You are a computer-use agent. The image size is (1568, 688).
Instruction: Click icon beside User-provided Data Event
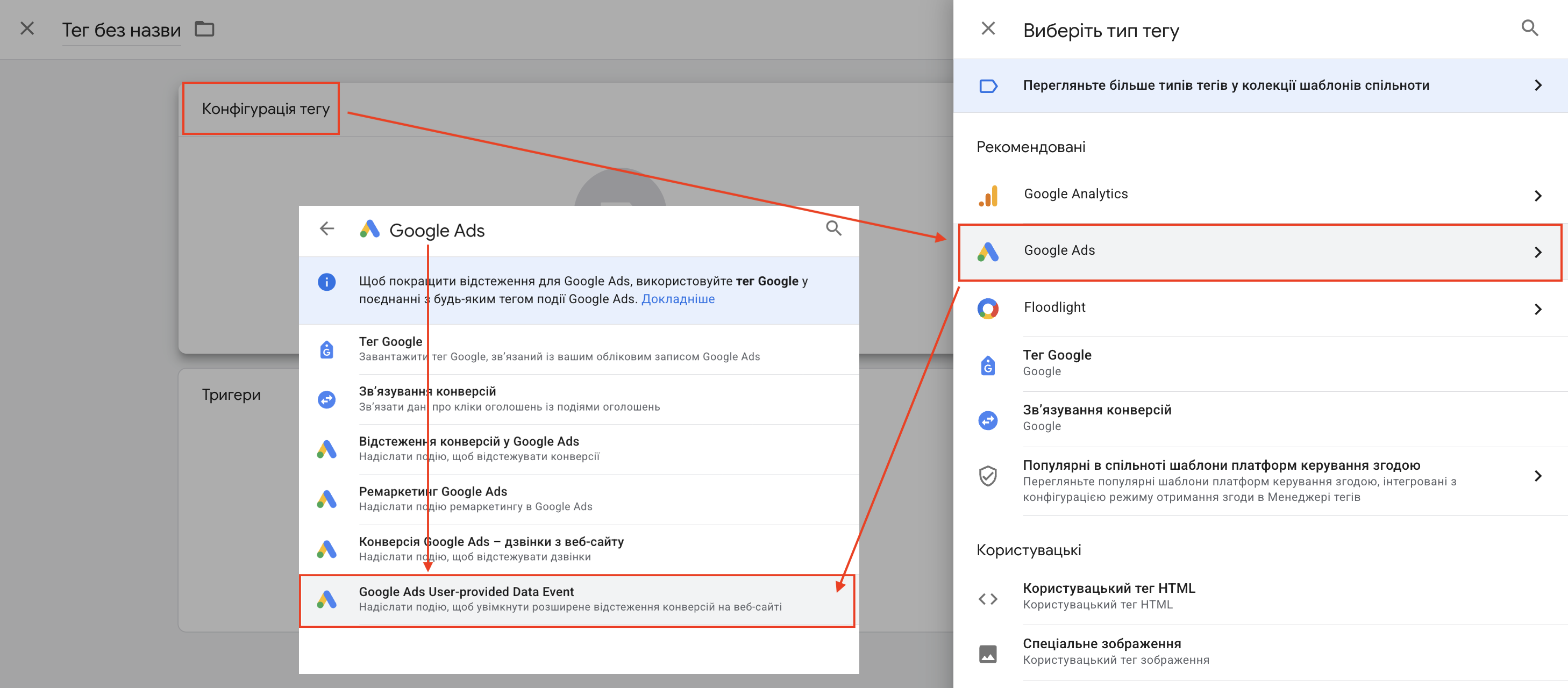[327, 600]
